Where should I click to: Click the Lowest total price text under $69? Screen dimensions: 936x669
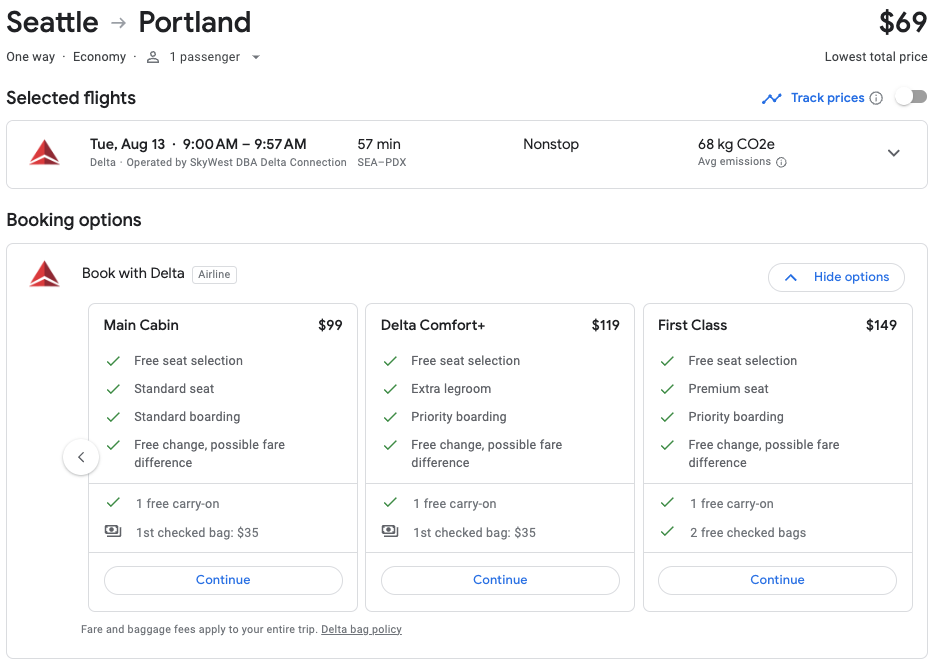[876, 56]
